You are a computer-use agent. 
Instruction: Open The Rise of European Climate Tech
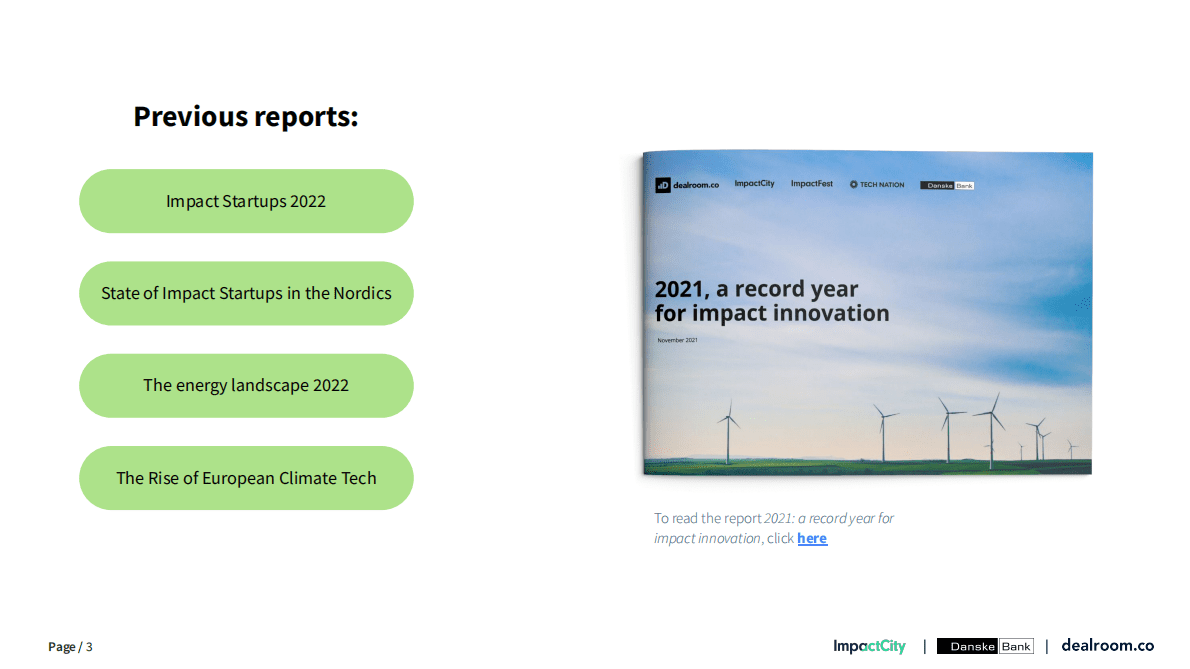click(x=246, y=478)
